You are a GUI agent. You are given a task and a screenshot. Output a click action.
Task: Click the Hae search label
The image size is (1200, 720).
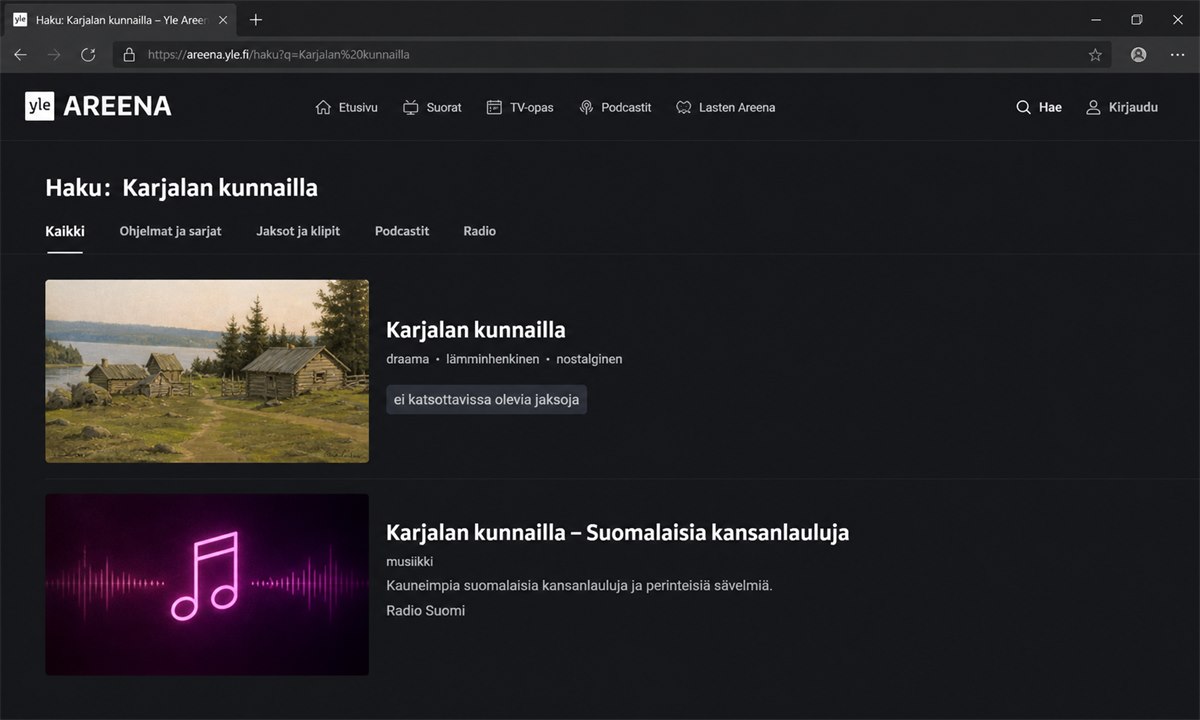pos(1050,107)
